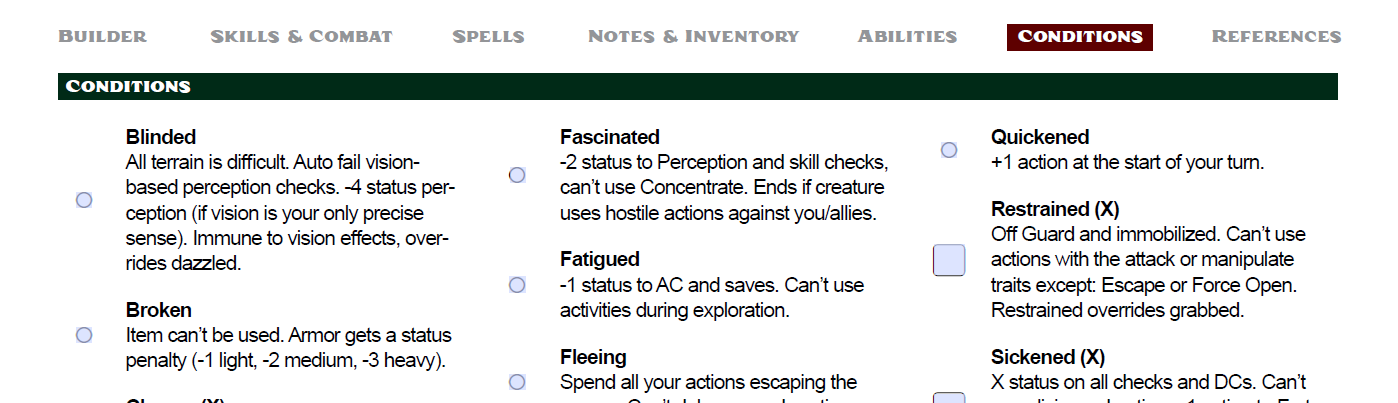Click the green Conditions section header
This screenshot has width=1398, height=403.
point(697,87)
